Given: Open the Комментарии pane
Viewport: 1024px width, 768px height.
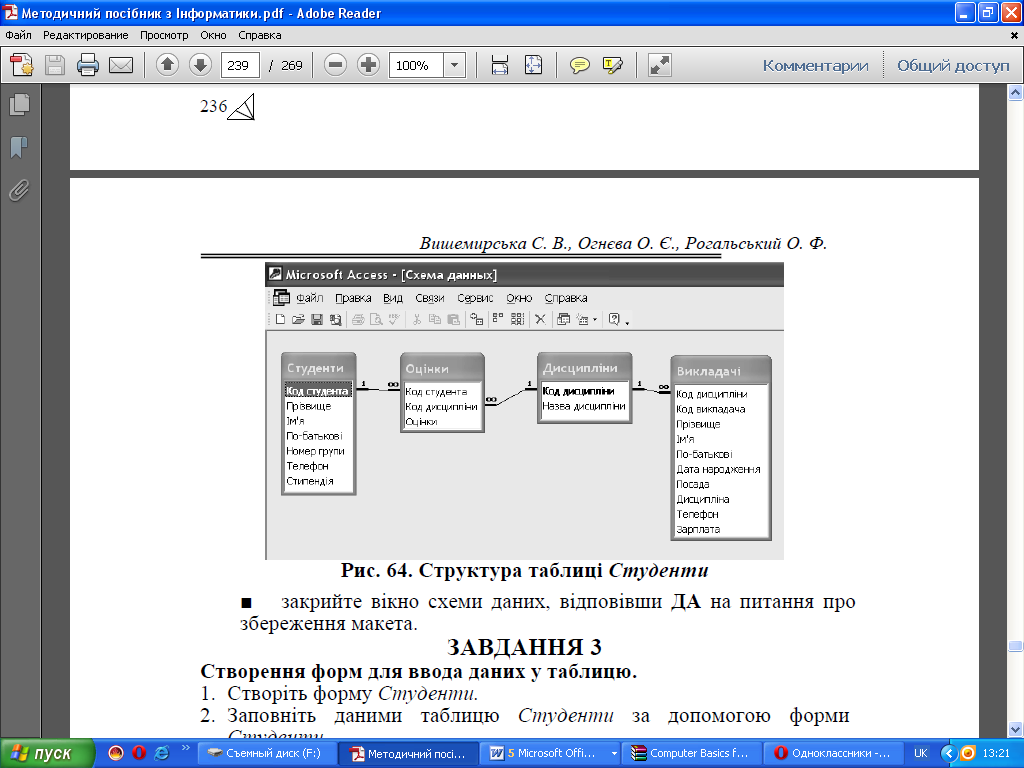Looking at the screenshot, I should point(815,66).
